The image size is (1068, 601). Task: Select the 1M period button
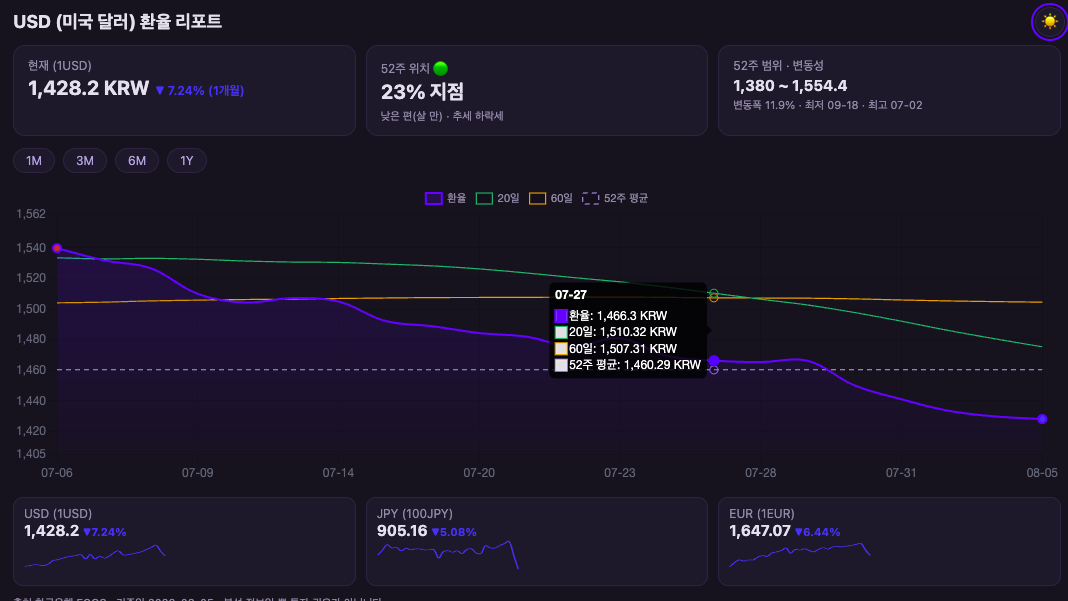pyautogui.click(x=34, y=161)
